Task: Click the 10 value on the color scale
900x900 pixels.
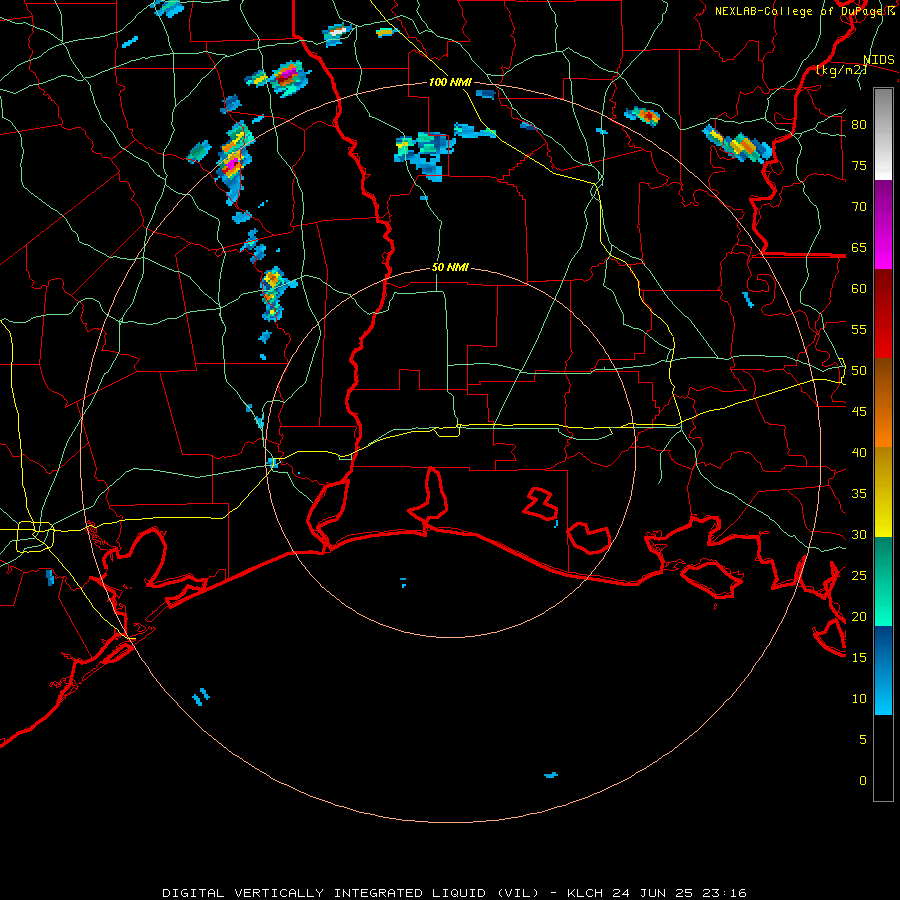Action: 859,699
